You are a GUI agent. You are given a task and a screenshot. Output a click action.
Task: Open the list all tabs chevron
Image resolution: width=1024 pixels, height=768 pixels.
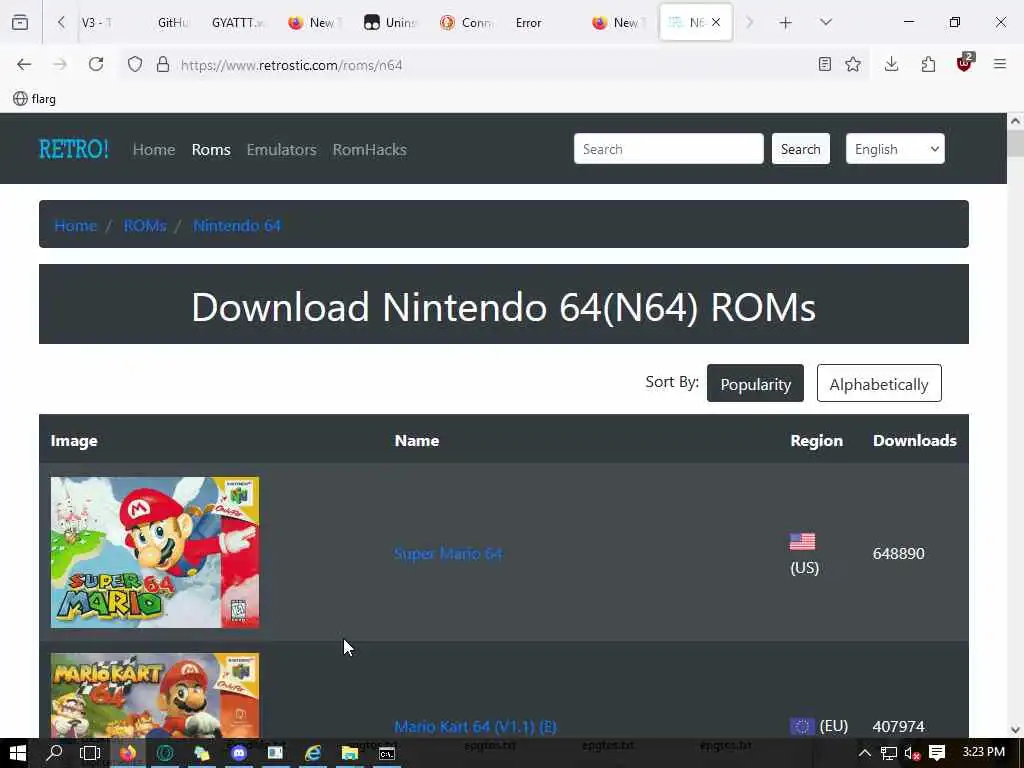tap(826, 22)
